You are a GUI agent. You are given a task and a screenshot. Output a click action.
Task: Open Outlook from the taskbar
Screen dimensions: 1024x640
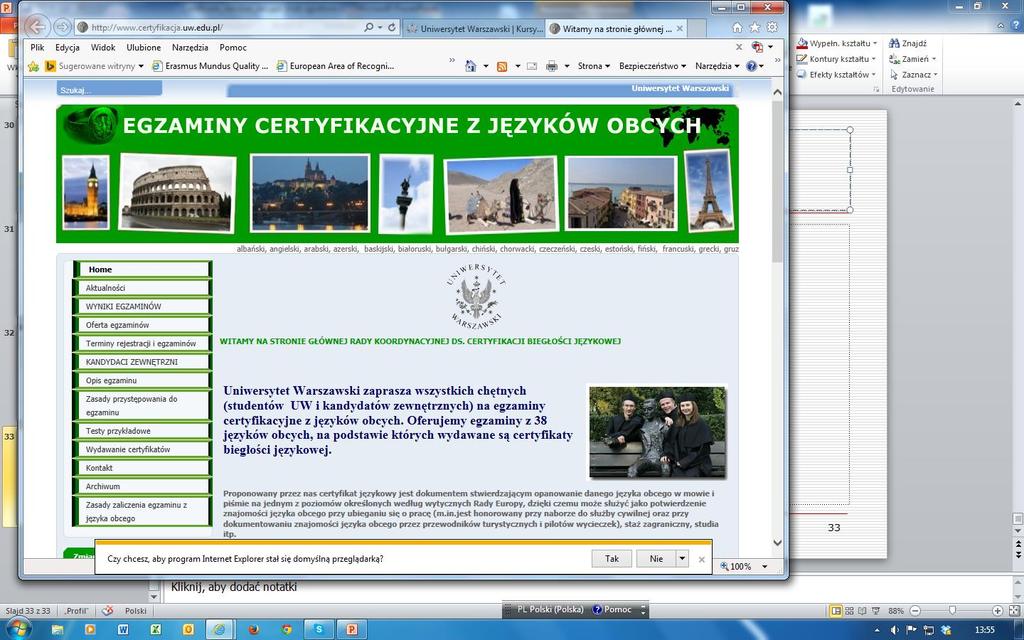[188, 629]
